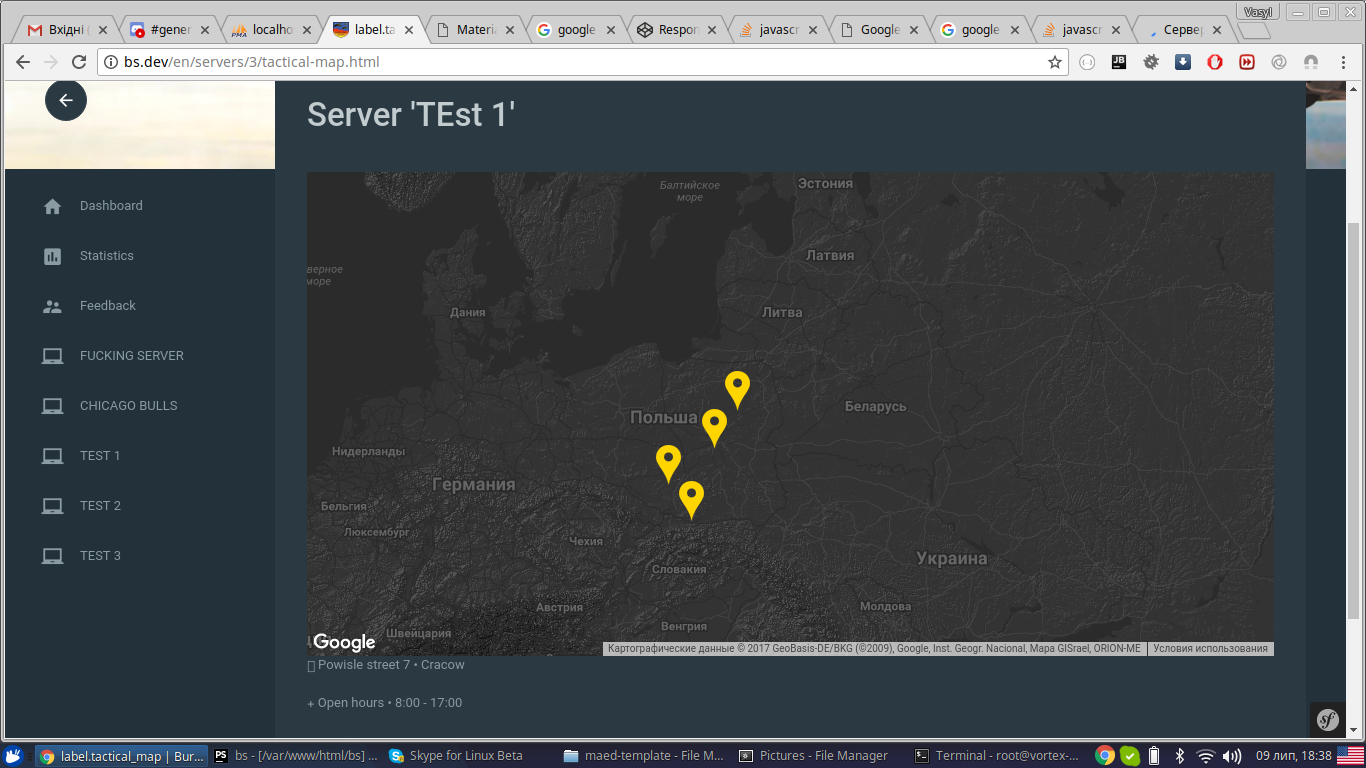This screenshot has width=1366, height=768.
Task: Click the Open hours 8:00 - 17:00 text
Action: (x=390, y=703)
